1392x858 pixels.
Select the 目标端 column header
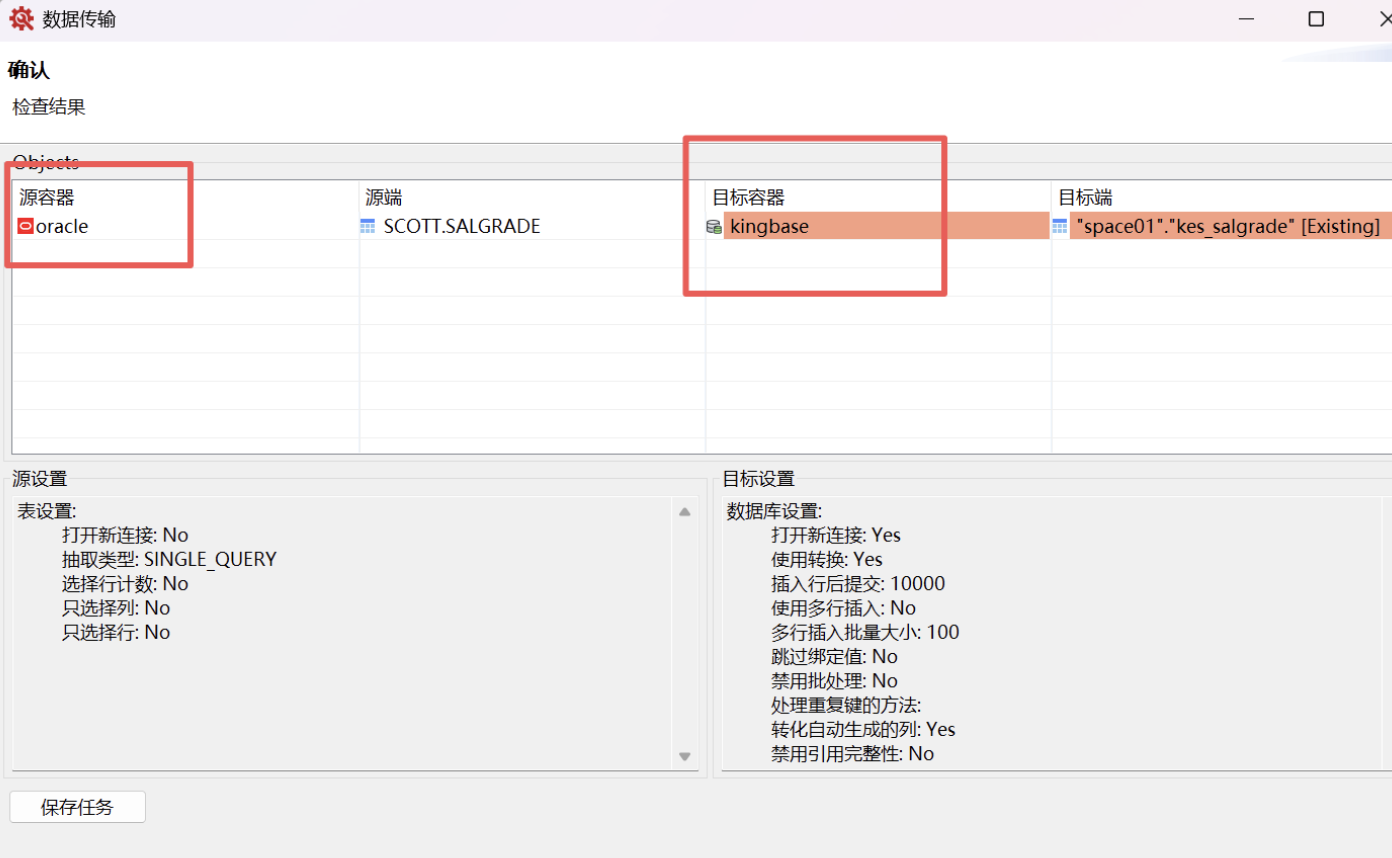click(x=1085, y=198)
